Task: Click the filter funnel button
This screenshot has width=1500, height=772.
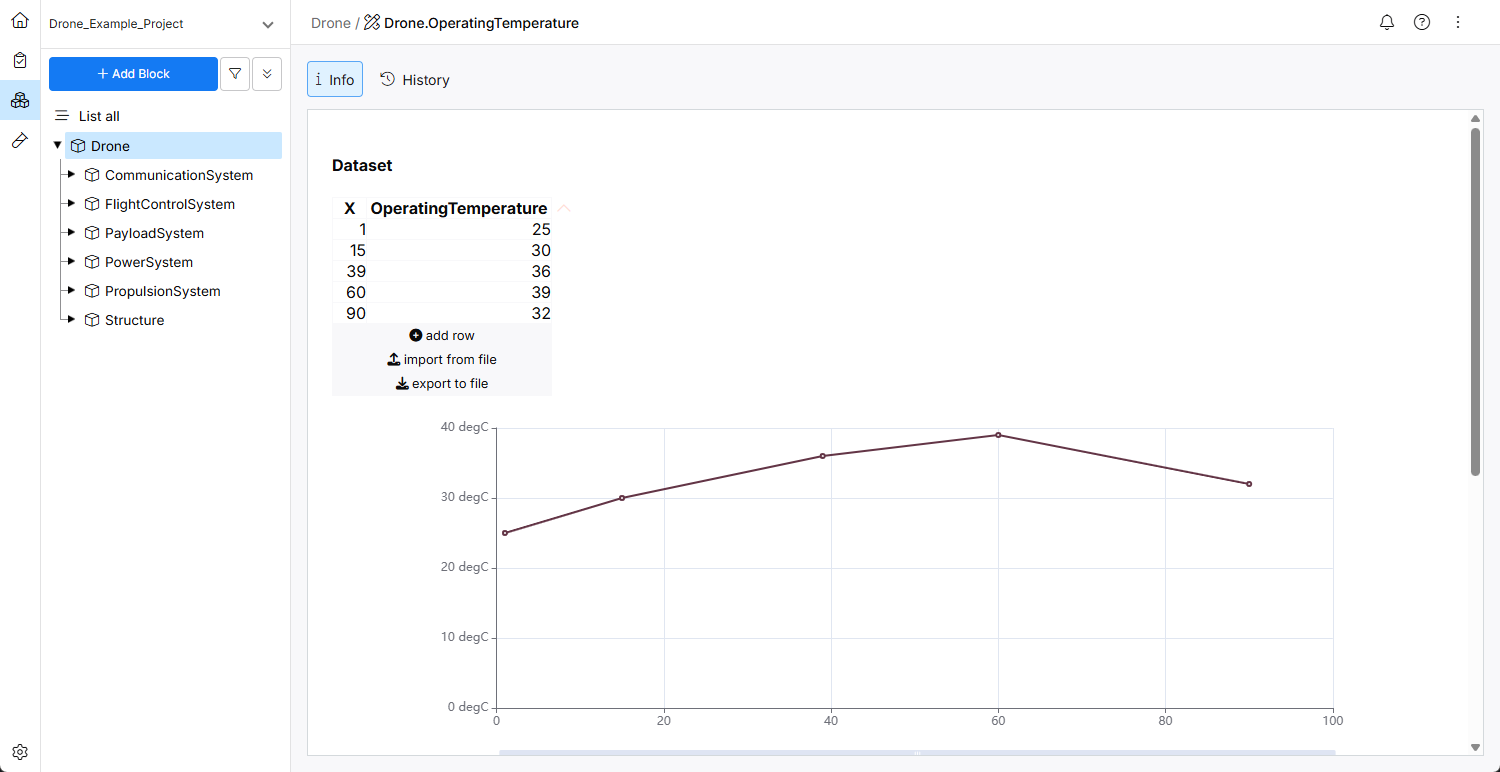Action: pos(235,74)
